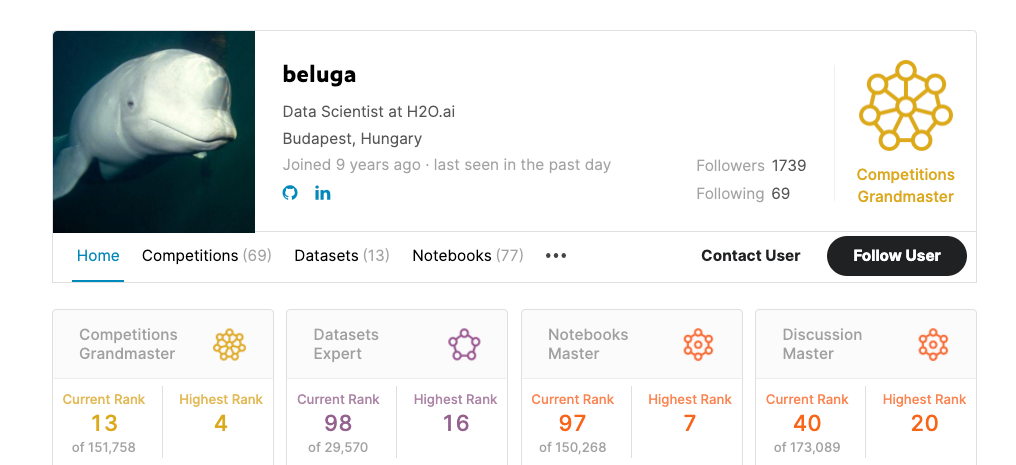Click the Notebooks Master tier icon
This screenshot has height=465, width=1016.
click(698, 345)
